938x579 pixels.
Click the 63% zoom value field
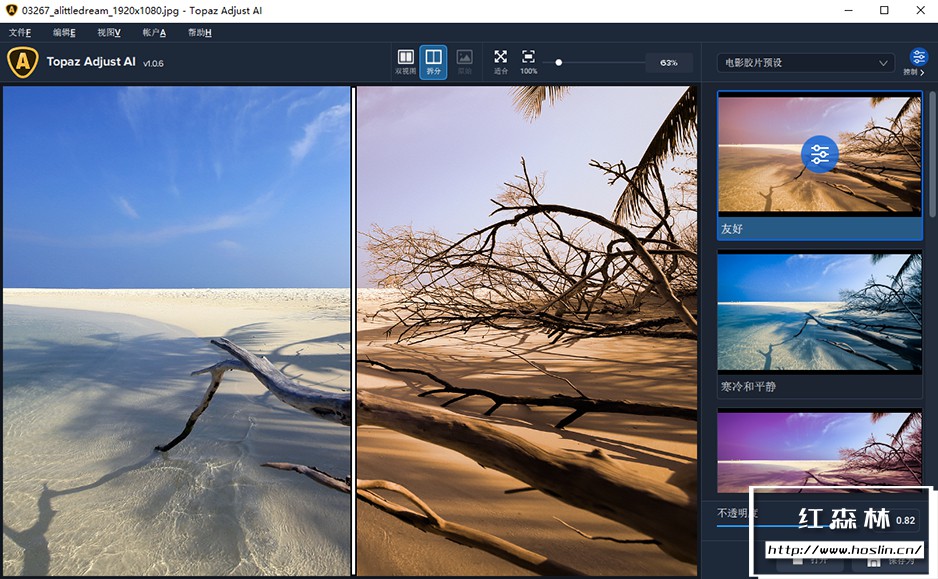[668, 62]
